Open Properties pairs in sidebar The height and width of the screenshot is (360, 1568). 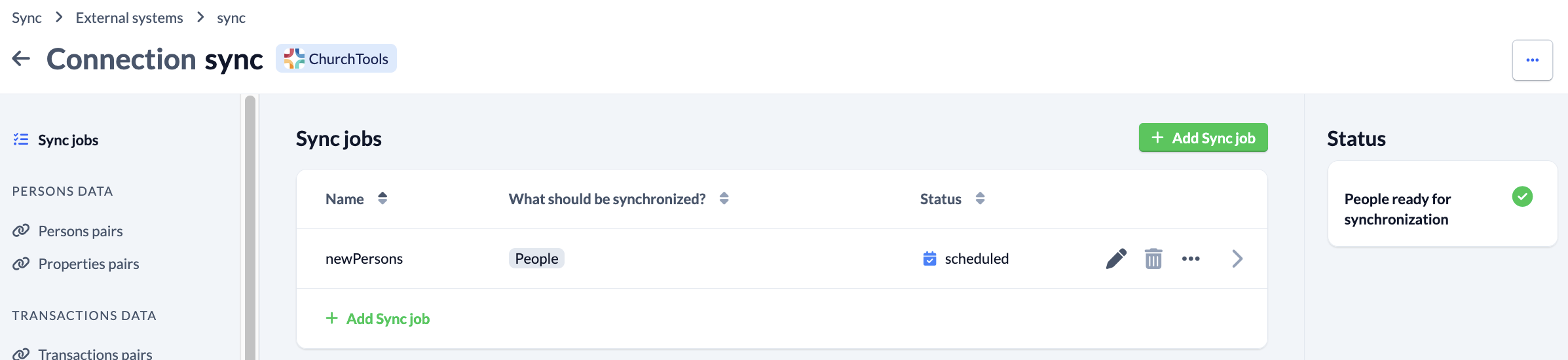88,264
